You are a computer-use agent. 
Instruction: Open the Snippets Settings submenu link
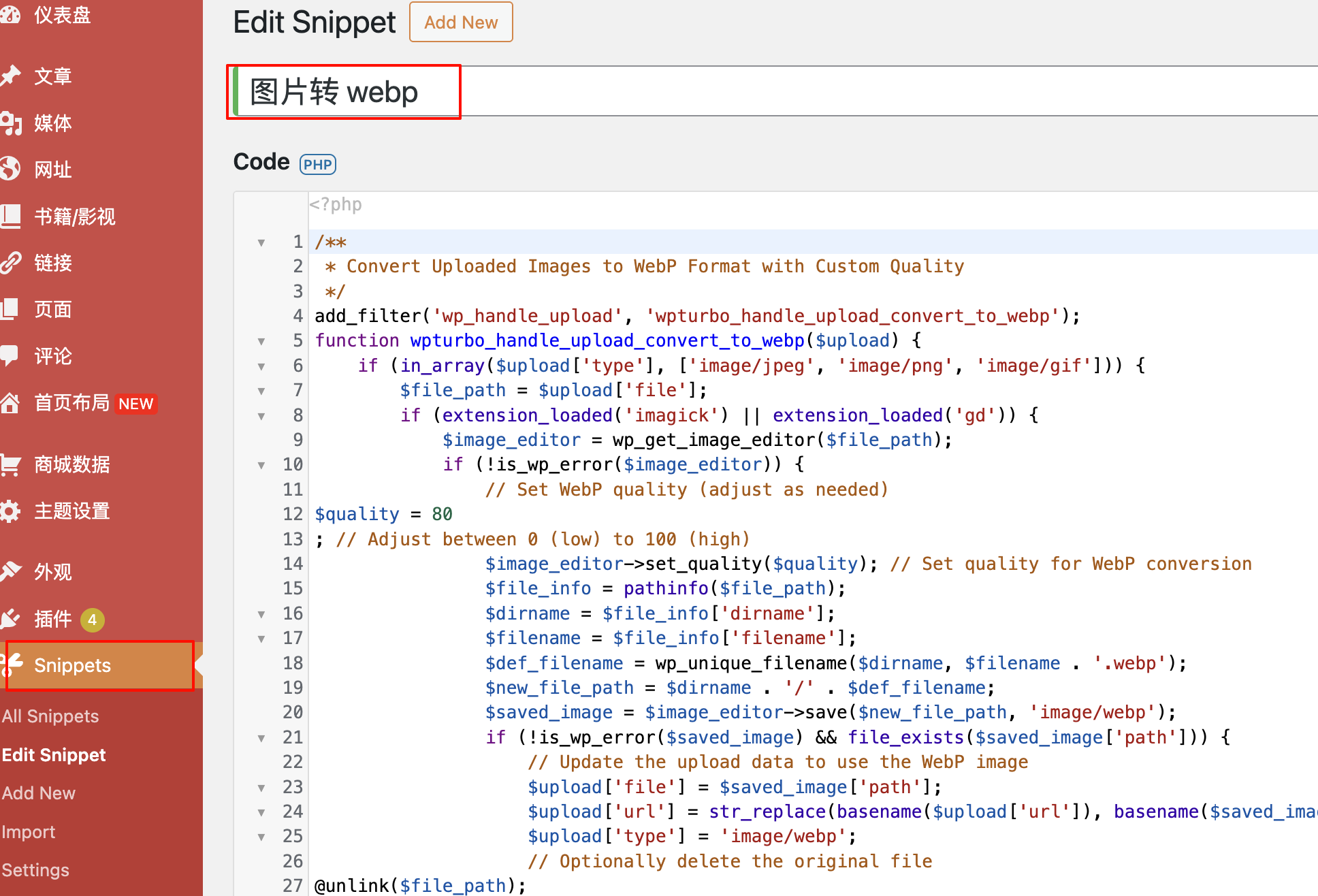point(35,869)
